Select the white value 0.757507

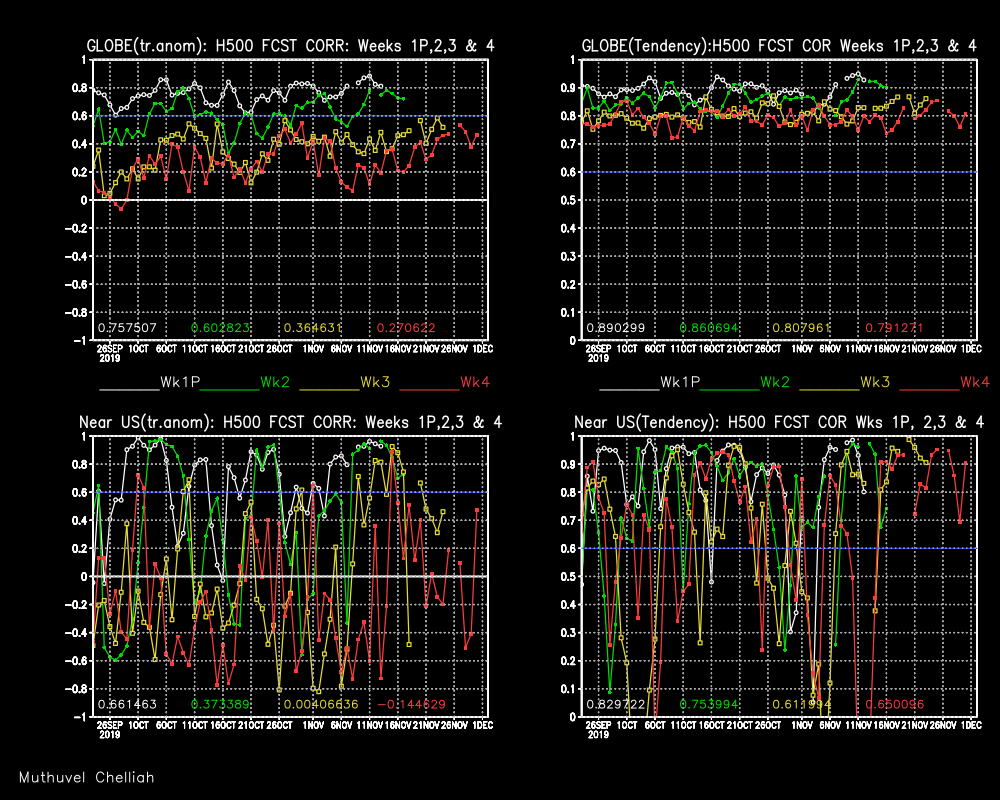tap(127, 328)
